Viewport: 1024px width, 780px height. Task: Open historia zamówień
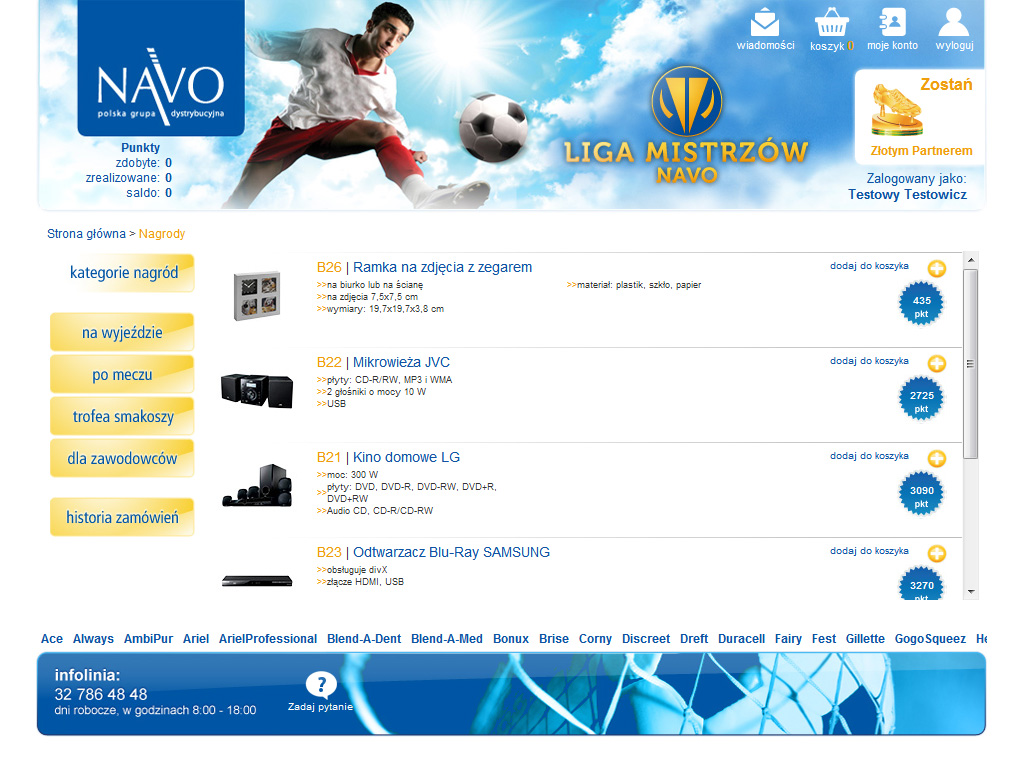click(x=122, y=517)
